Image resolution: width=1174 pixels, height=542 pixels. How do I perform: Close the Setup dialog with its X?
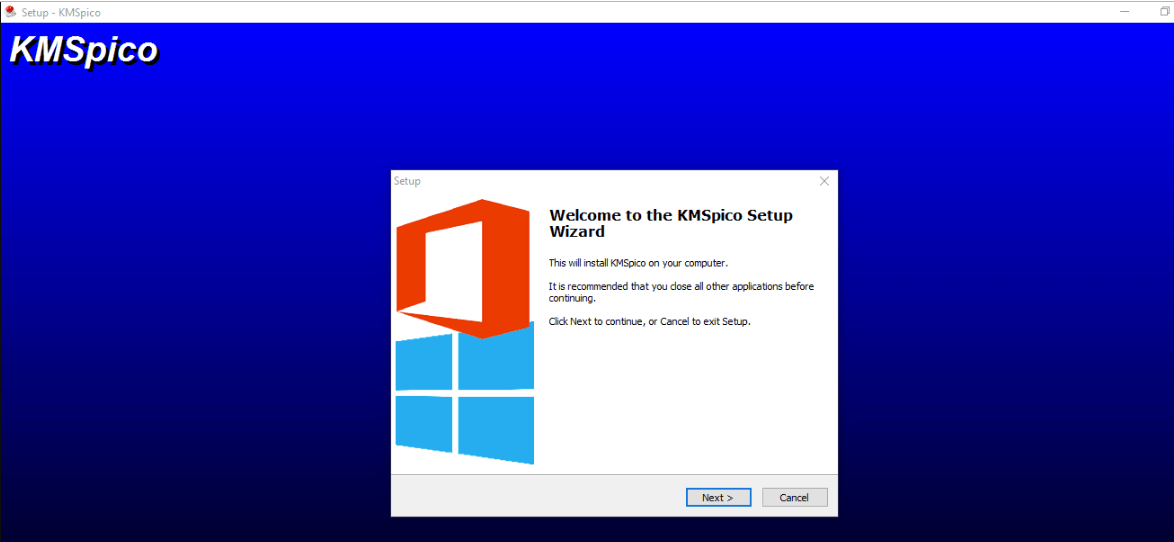pos(824,181)
